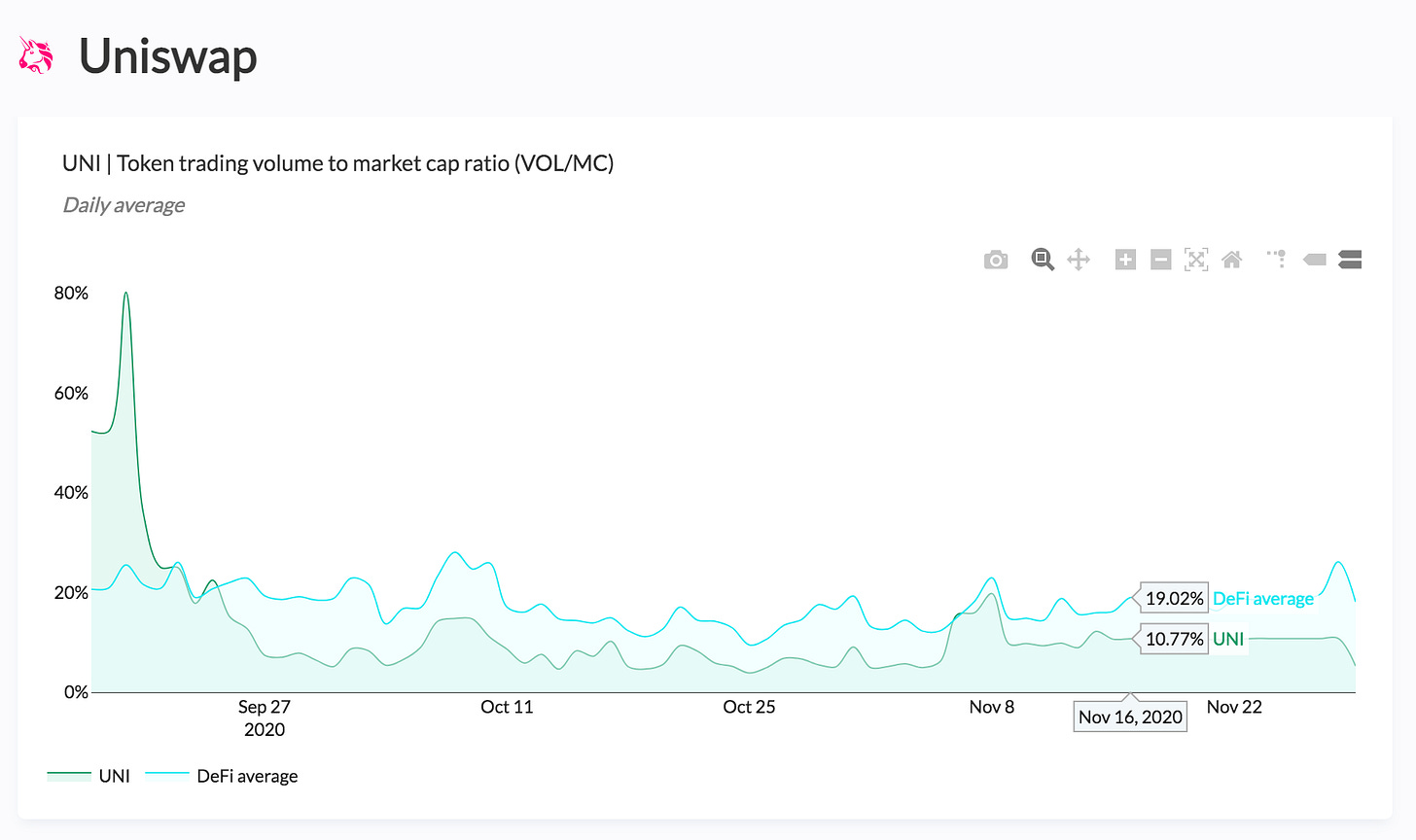Image resolution: width=1416 pixels, height=840 pixels.
Task: Click the 19.02% hover value box
Action: (x=1174, y=598)
